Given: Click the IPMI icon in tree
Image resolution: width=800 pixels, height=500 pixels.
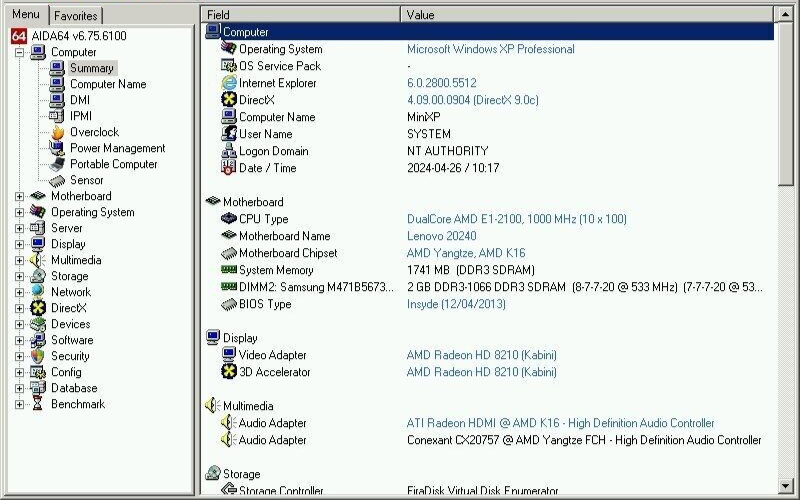Looking at the screenshot, I should [57, 116].
